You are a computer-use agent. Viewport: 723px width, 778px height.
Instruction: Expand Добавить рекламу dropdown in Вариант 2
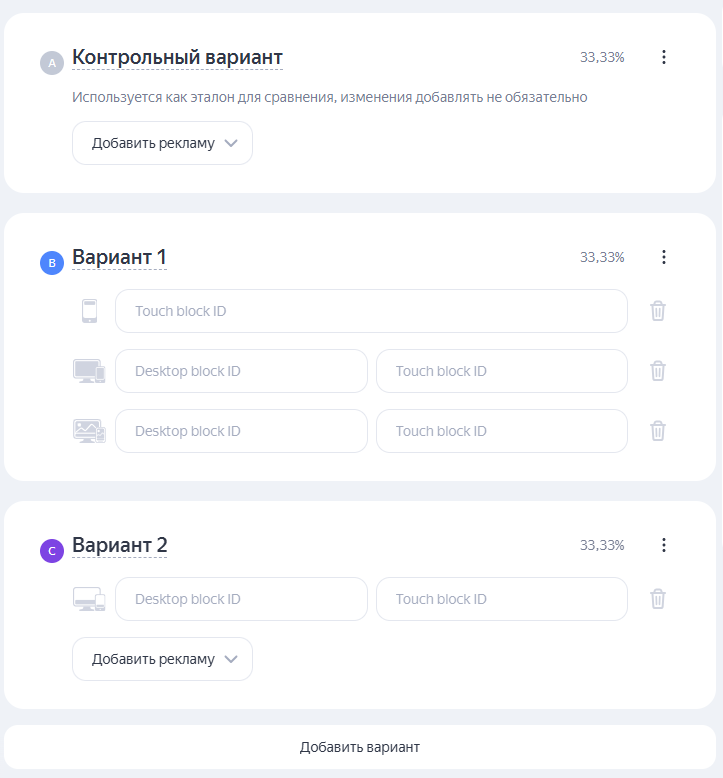coord(162,659)
